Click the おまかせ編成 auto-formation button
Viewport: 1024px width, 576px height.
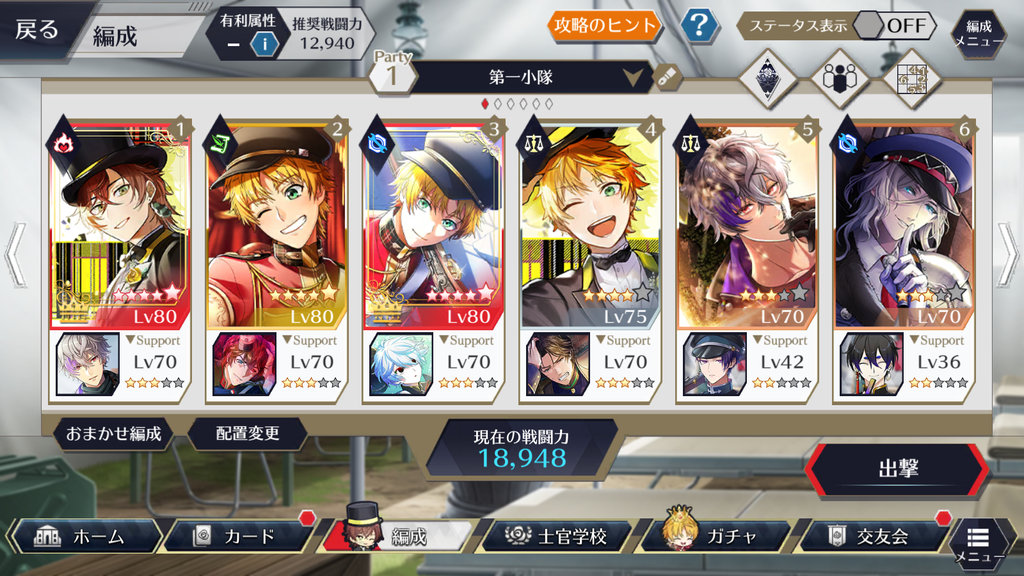pyautogui.click(x=114, y=434)
